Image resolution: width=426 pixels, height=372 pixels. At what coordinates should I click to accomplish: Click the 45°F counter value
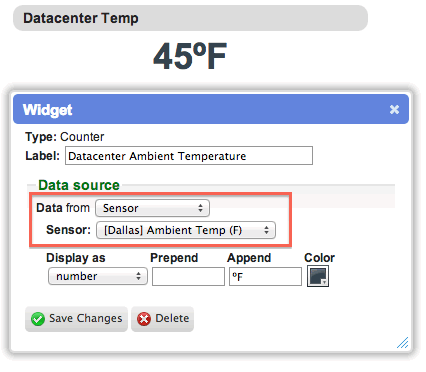pyautogui.click(x=190, y=56)
